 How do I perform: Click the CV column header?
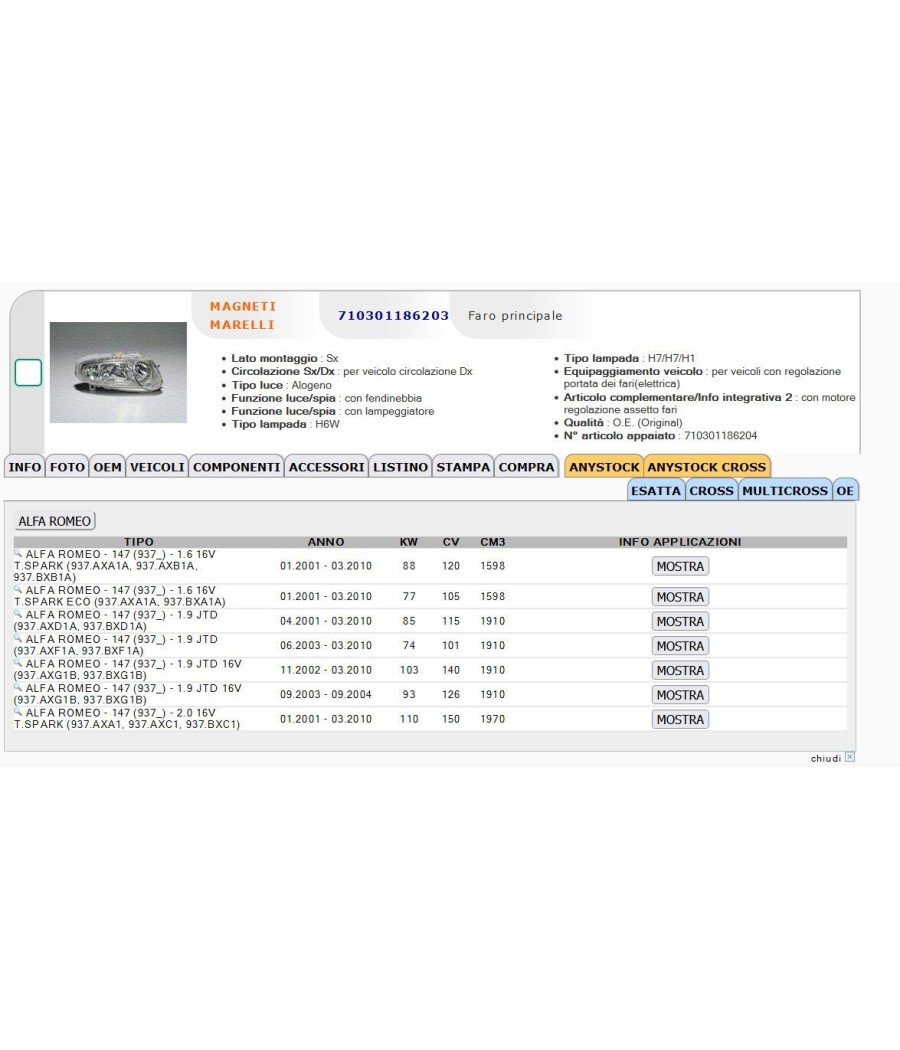point(451,542)
